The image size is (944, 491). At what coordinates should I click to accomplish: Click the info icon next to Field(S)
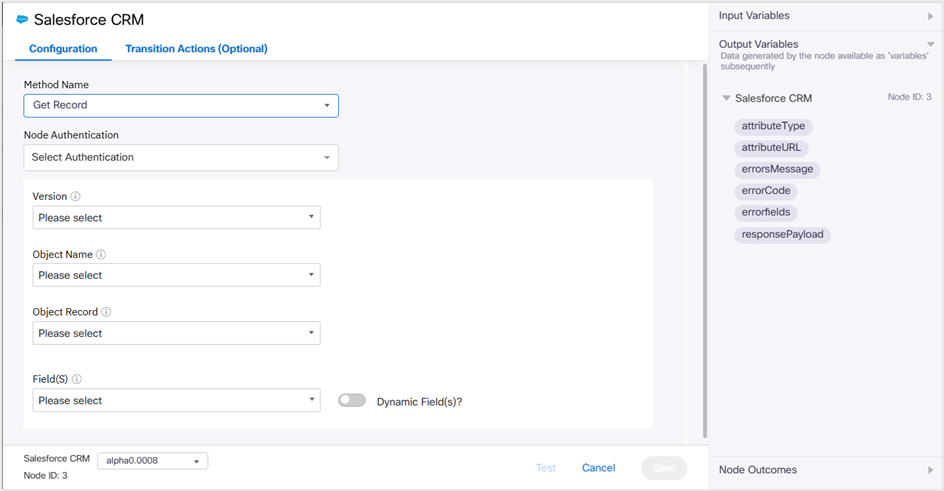coord(76,379)
